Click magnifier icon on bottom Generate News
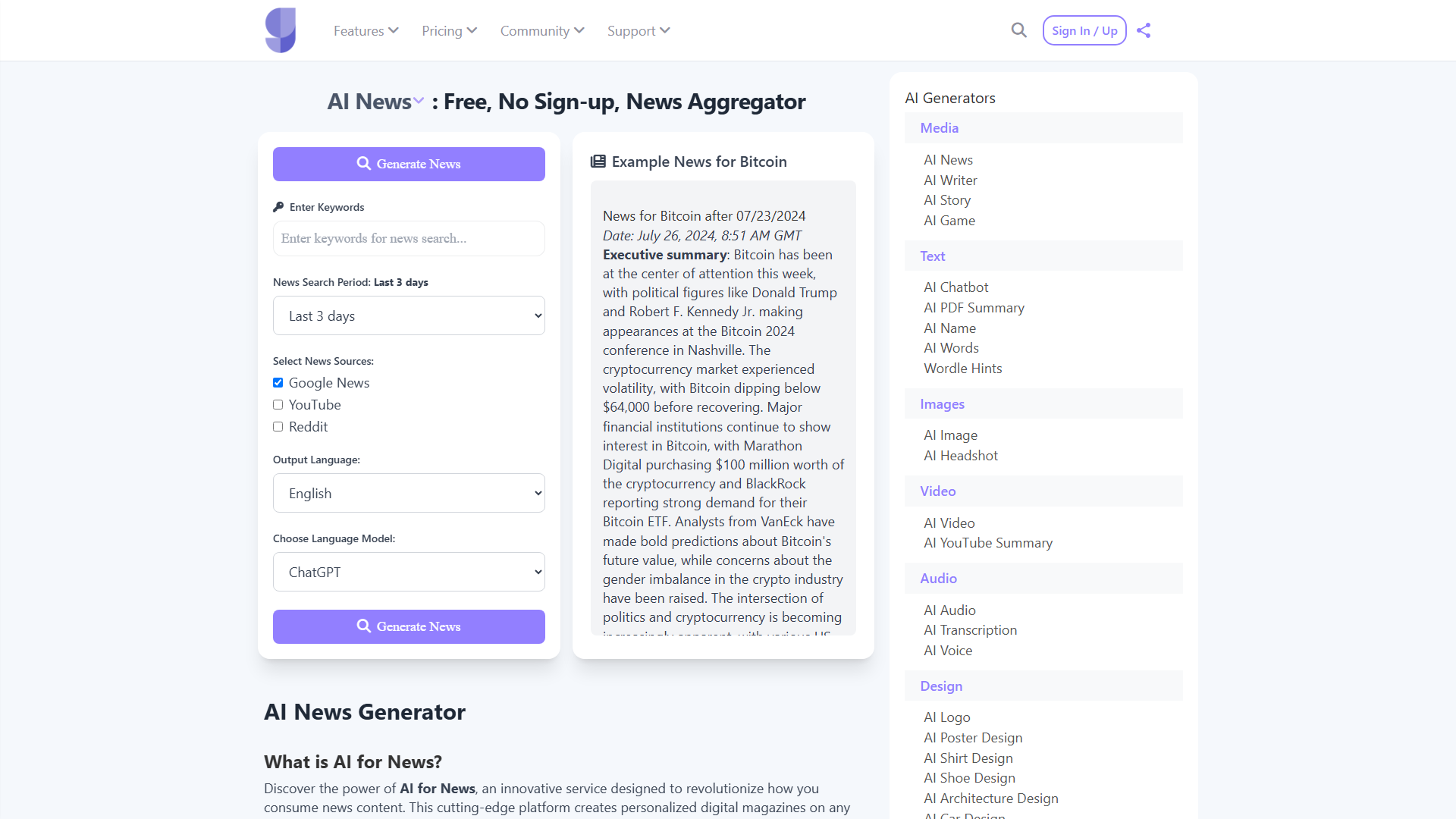Screen dimensions: 1456x819 [364, 626]
